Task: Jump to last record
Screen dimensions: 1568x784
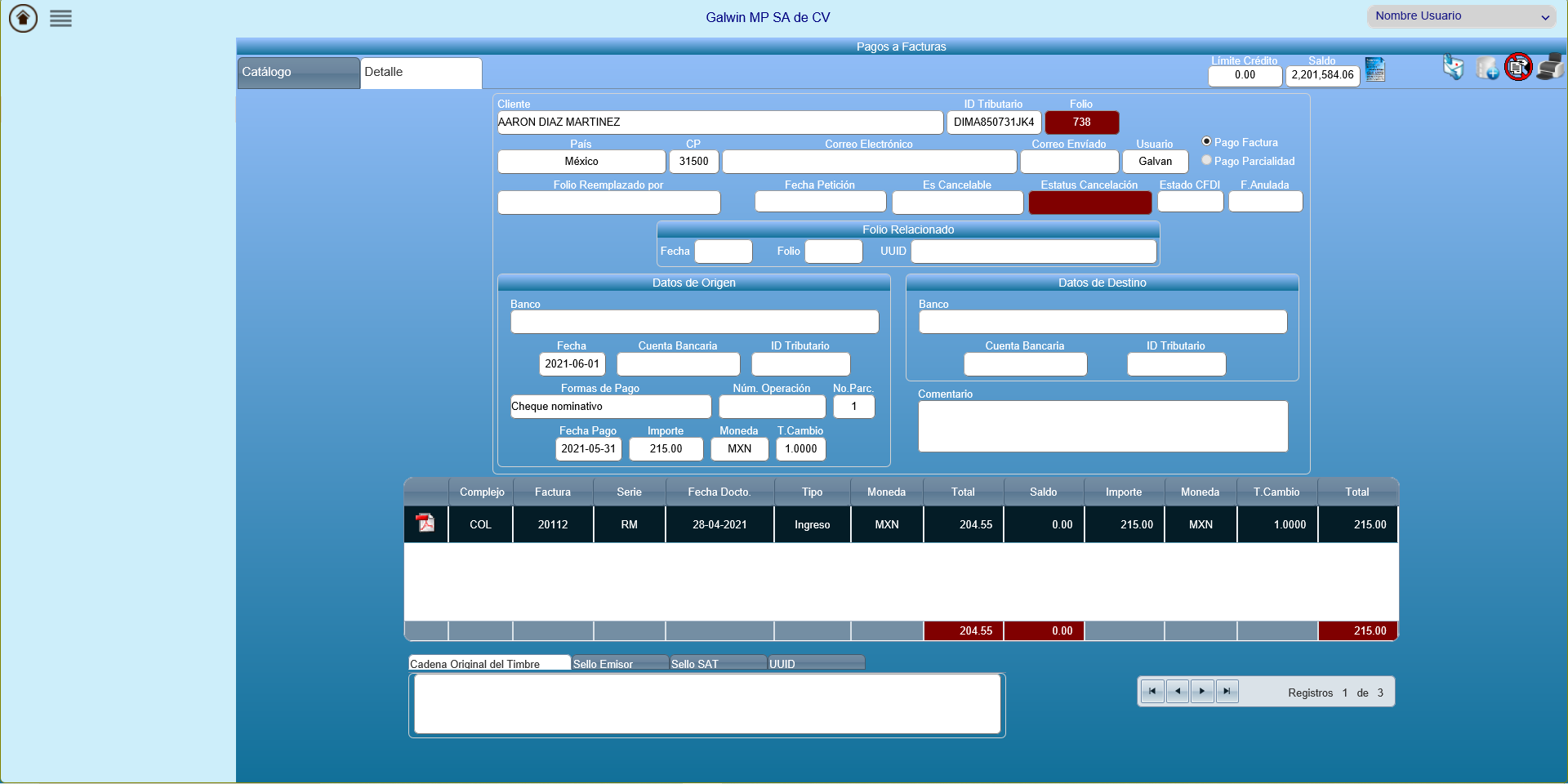Action: pos(1227,692)
